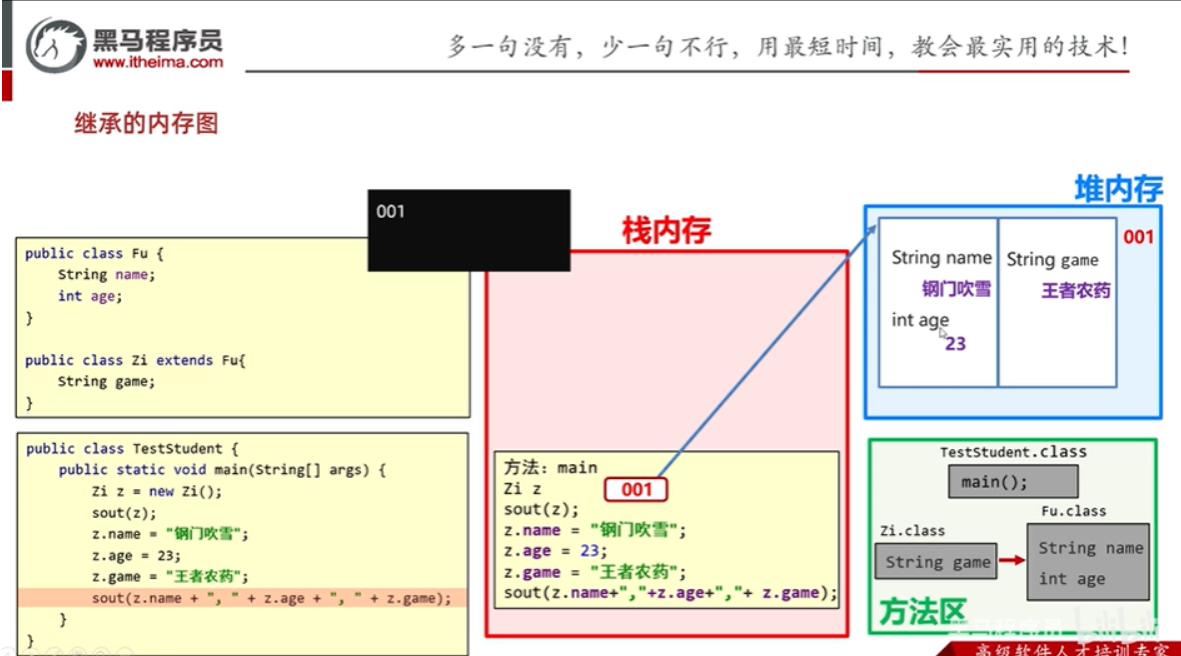Click the String name field in heap memory
1181x656 pixels.
tap(941, 257)
